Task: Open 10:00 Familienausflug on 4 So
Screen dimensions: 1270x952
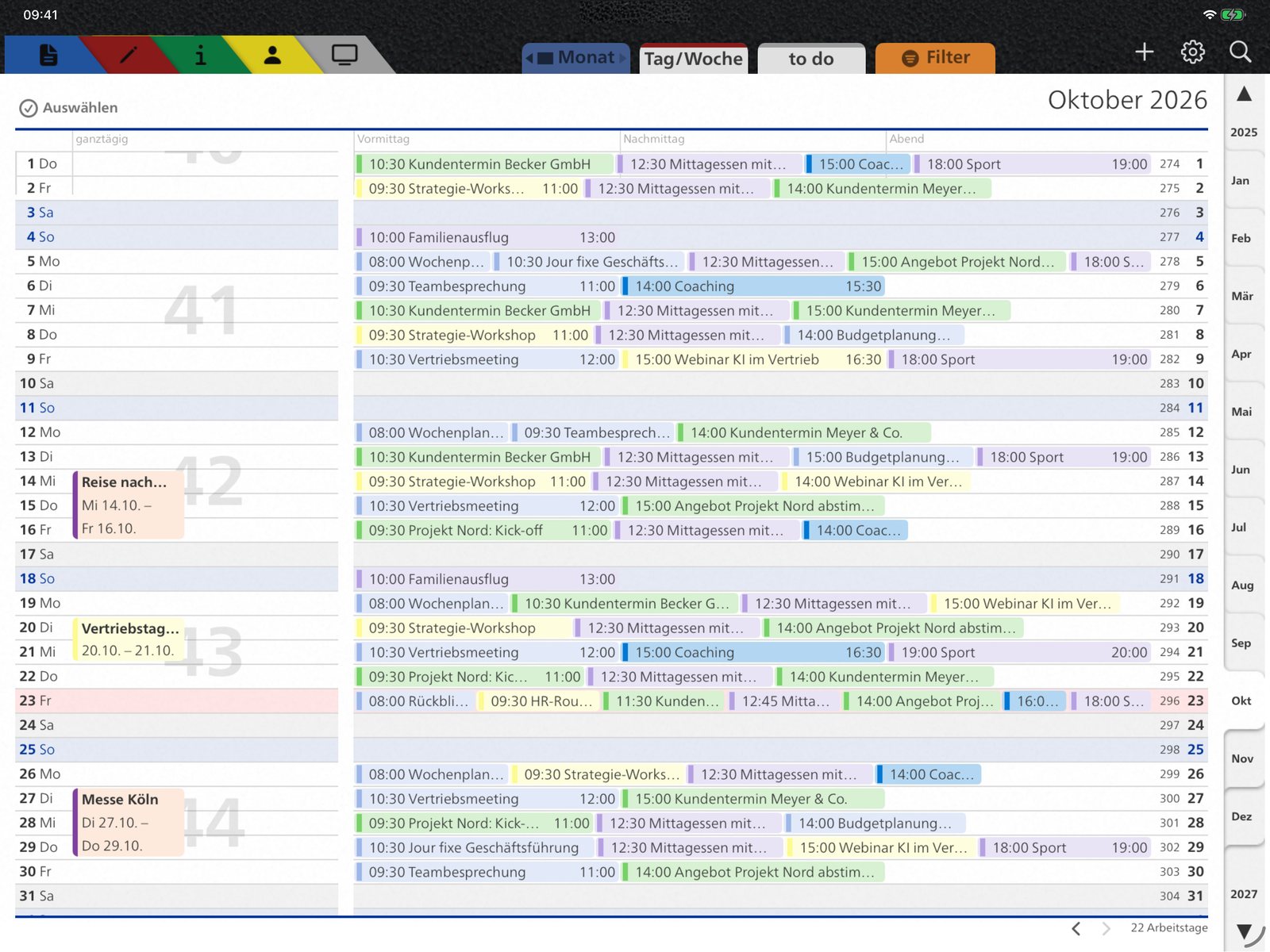Action: click(x=488, y=237)
